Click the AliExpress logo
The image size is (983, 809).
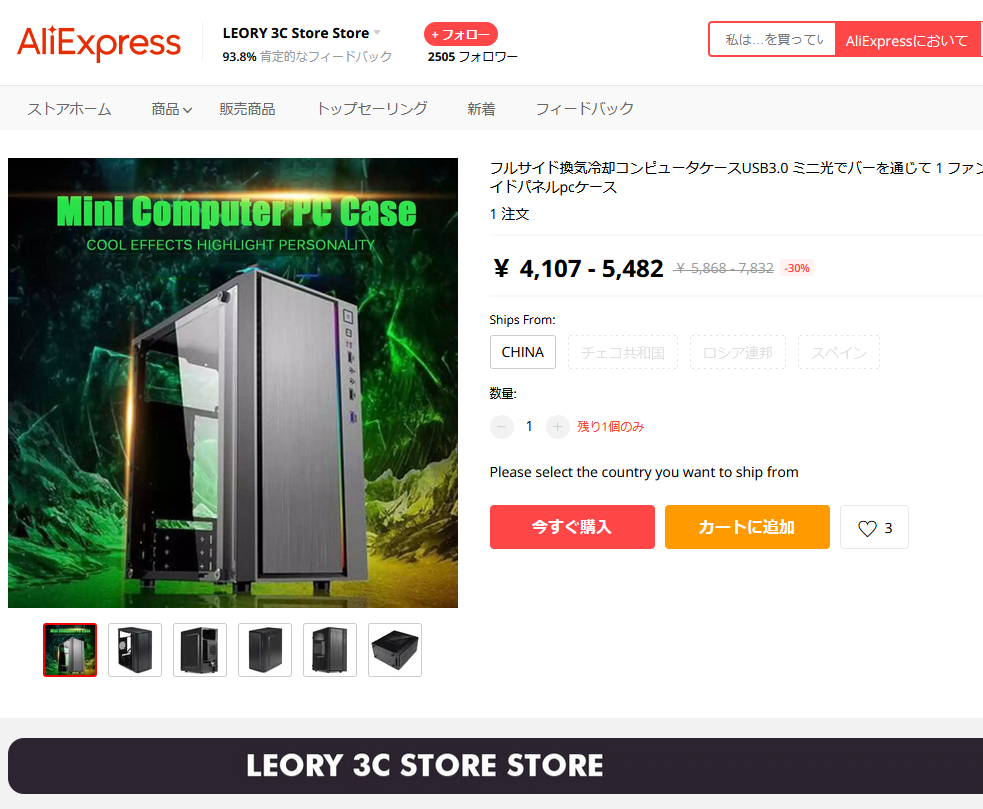(99, 43)
